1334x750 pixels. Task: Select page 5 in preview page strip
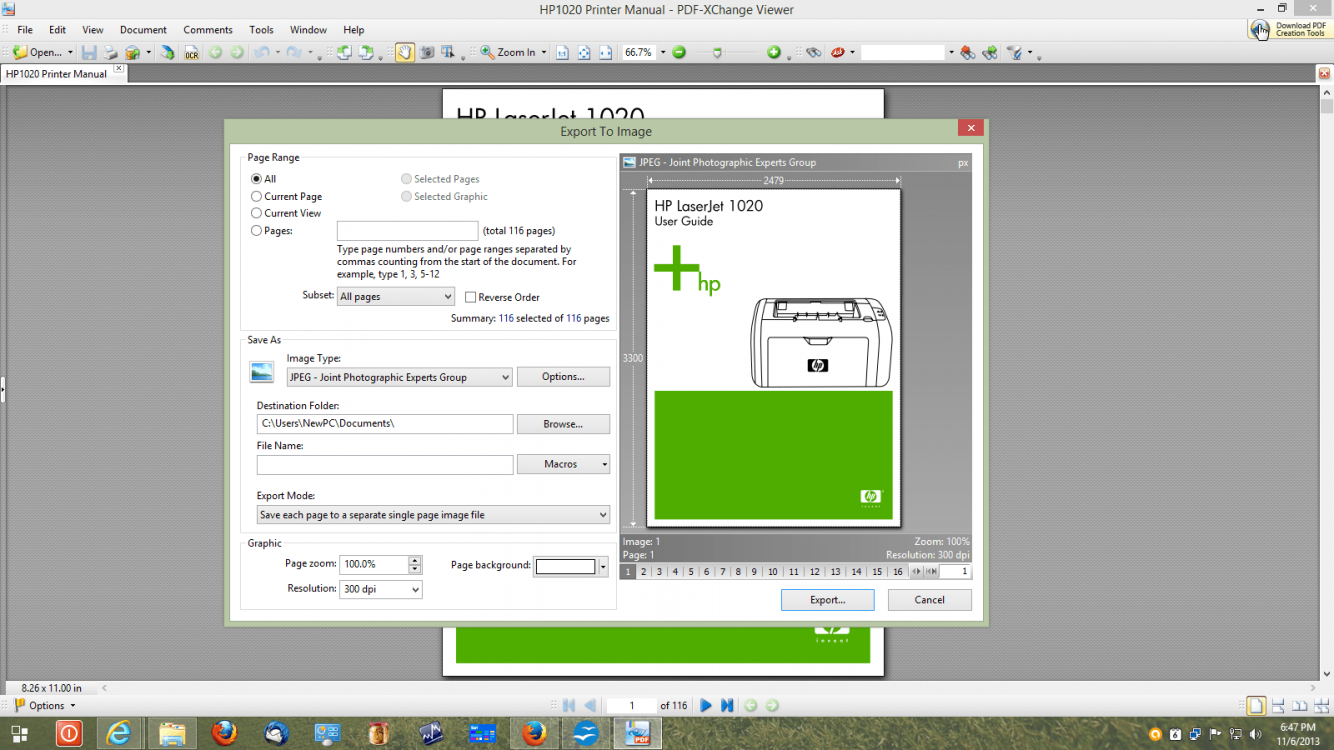point(690,572)
